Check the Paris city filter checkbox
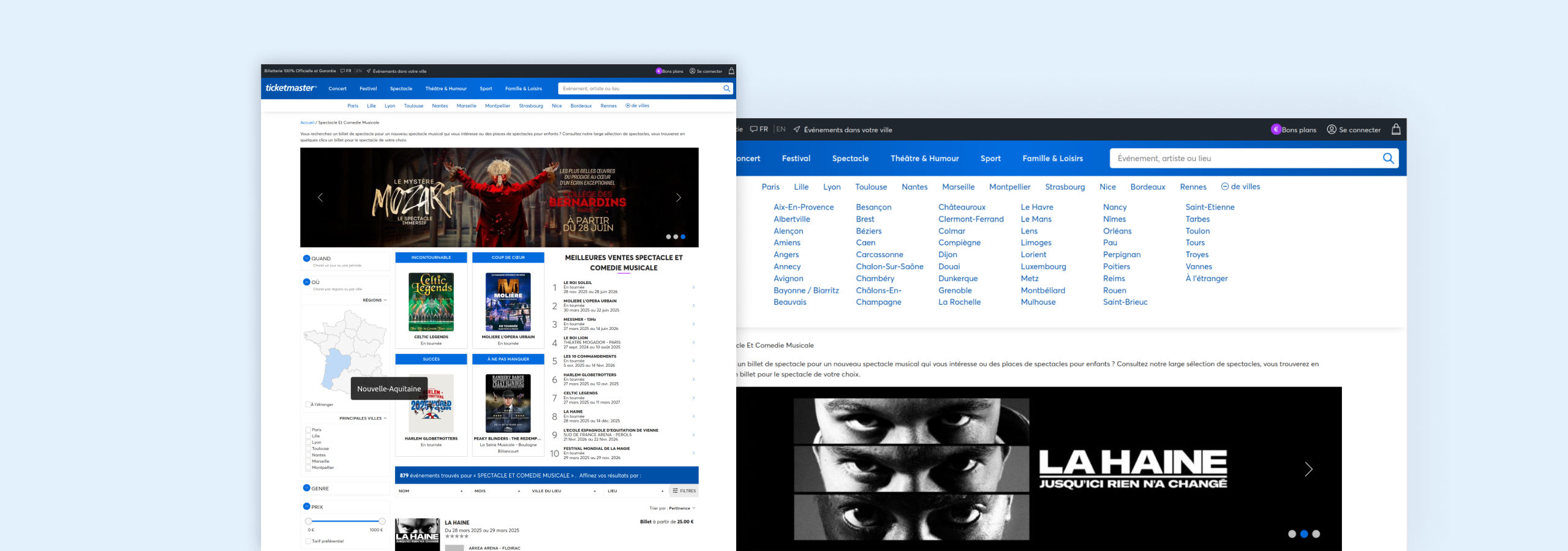1568x551 pixels. pyautogui.click(x=308, y=430)
